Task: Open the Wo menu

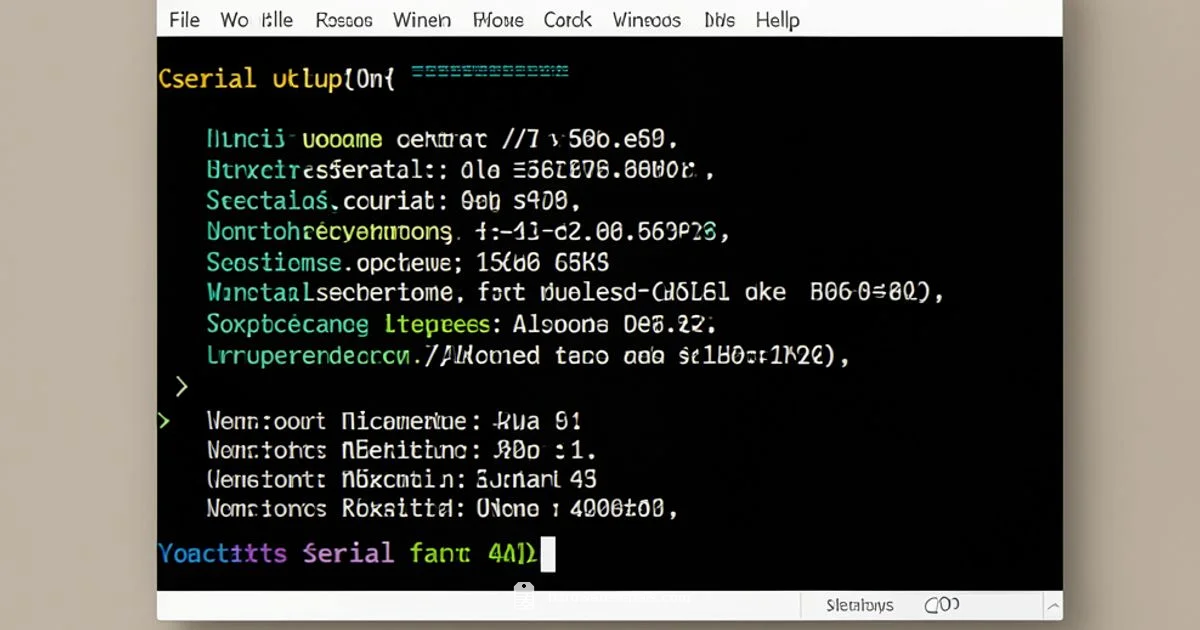Action: tap(234, 20)
